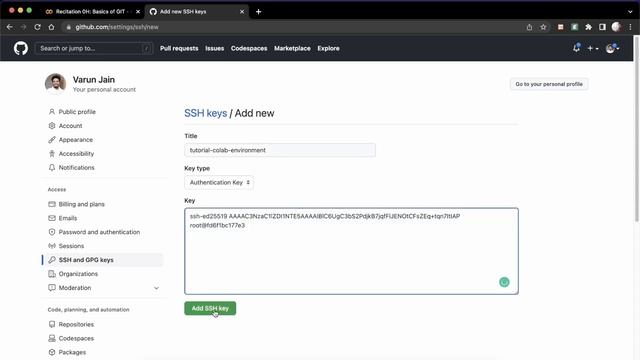Open a new browser tab

(258, 11)
